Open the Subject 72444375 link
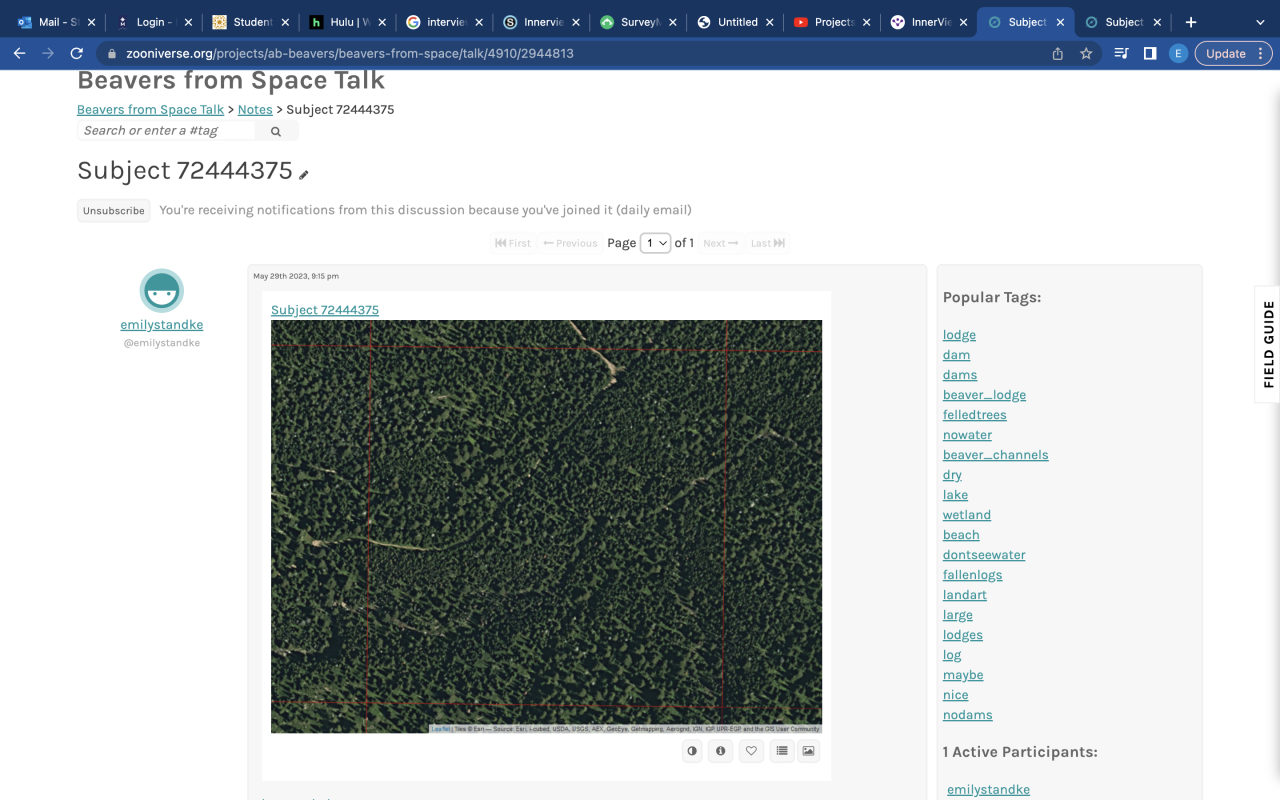The width and height of the screenshot is (1280, 800). click(x=325, y=310)
